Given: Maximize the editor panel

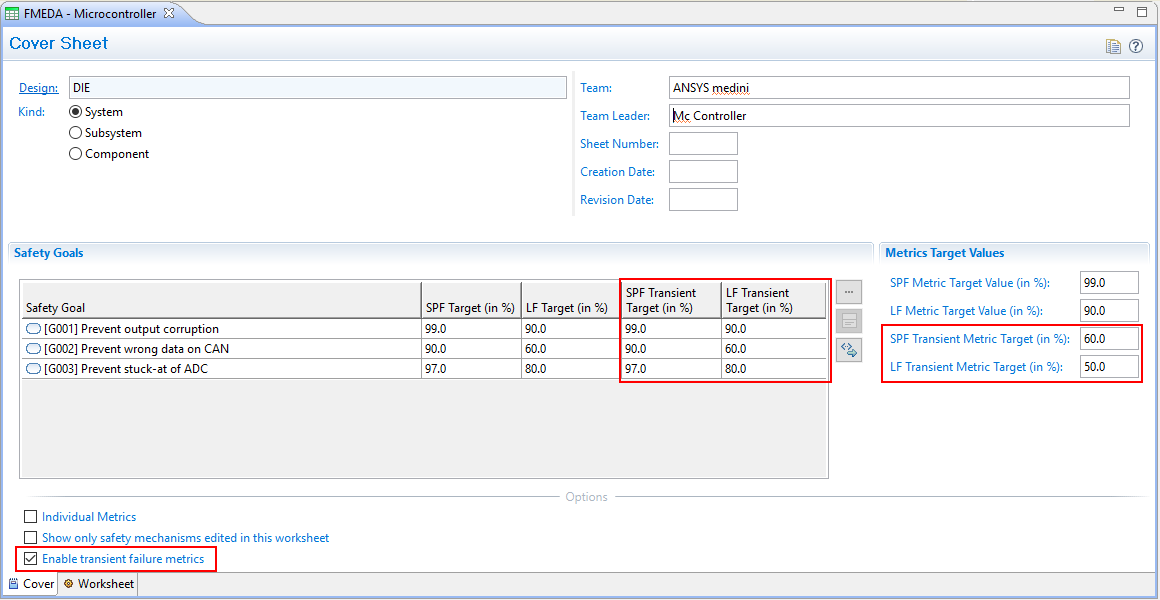Looking at the screenshot, I should tap(1142, 12).
